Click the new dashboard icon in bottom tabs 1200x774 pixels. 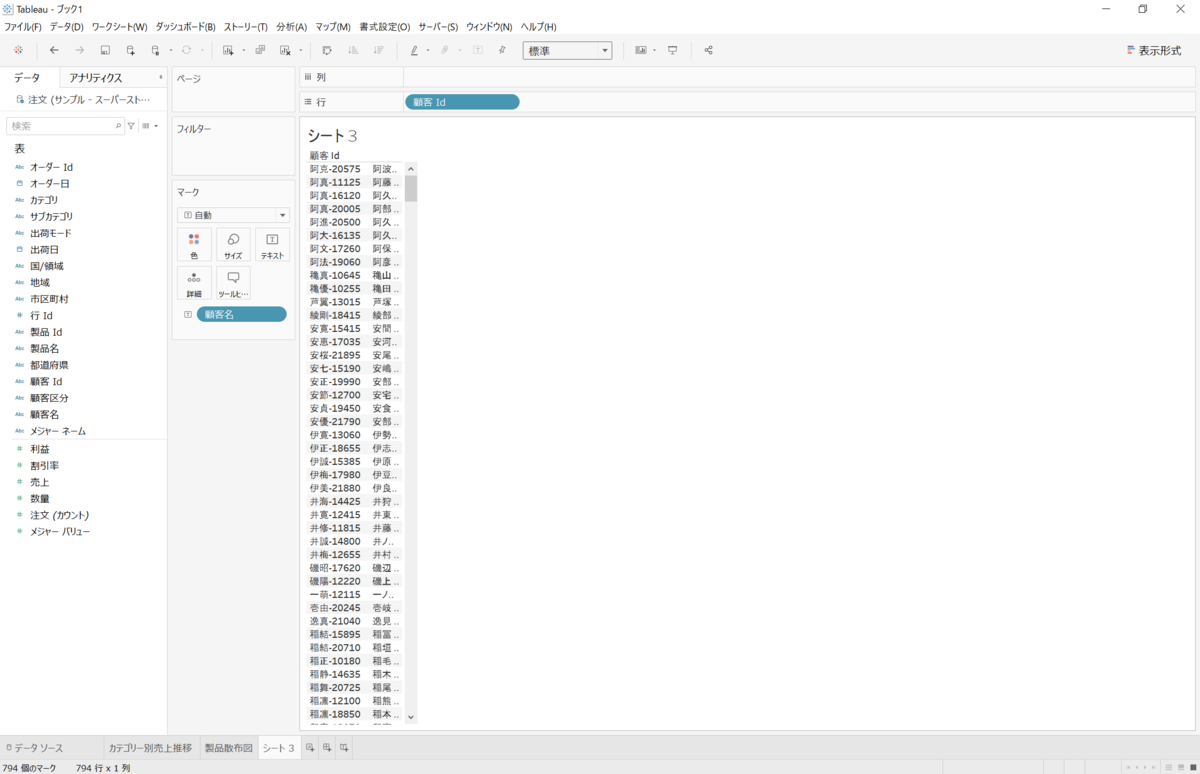[x=327, y=748]
